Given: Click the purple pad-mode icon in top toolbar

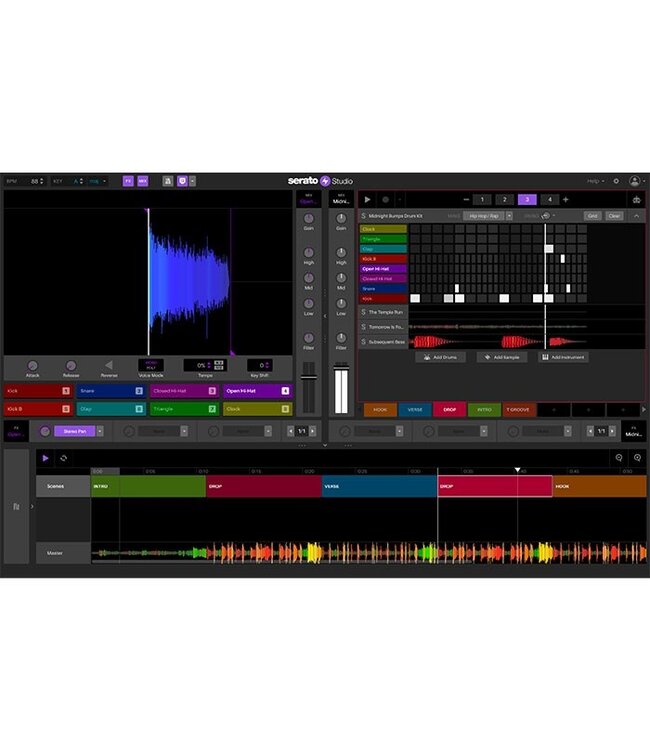Looking at the screenshot, I should point(182,181).
